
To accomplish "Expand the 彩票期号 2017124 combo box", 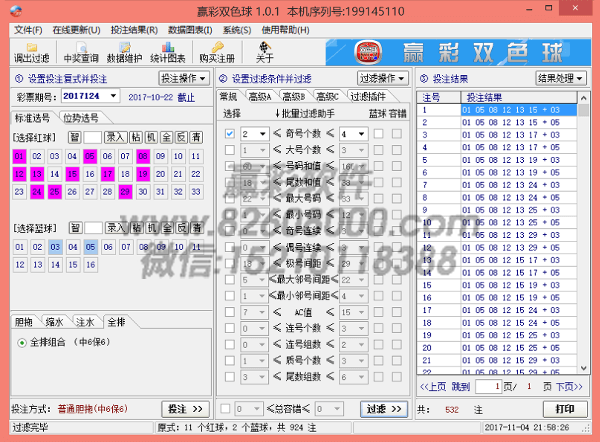I will (x=113, y=96).
